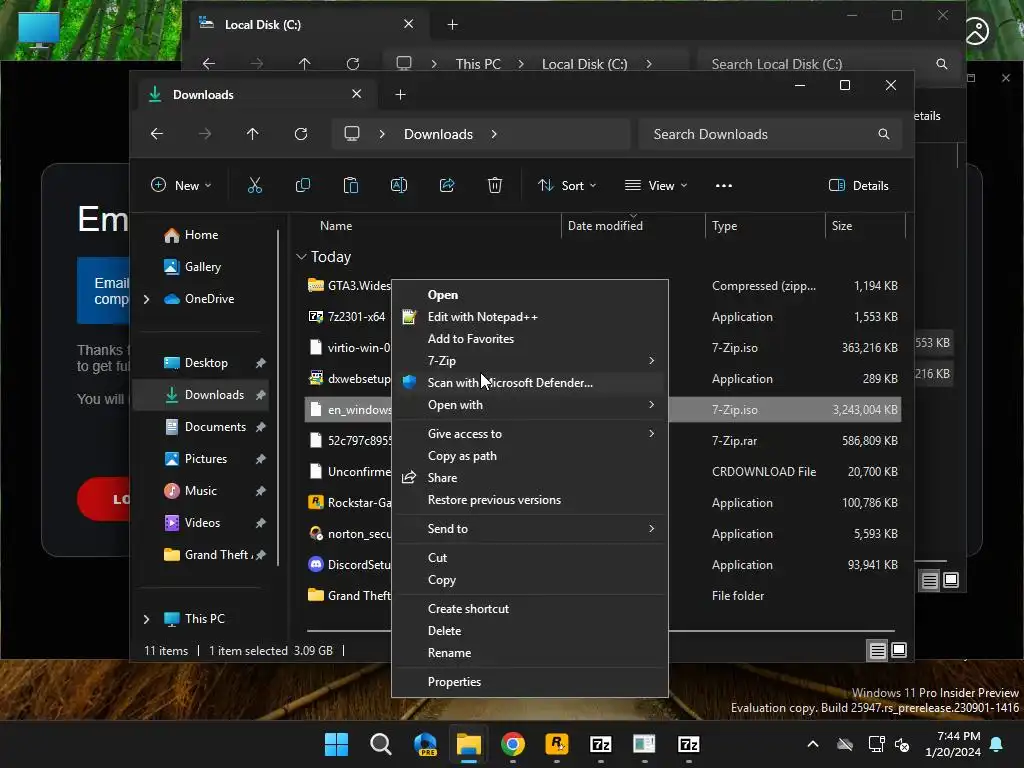1024x768 pixels.
Task: Go back in Downloads window
Action: click(157, 134)
